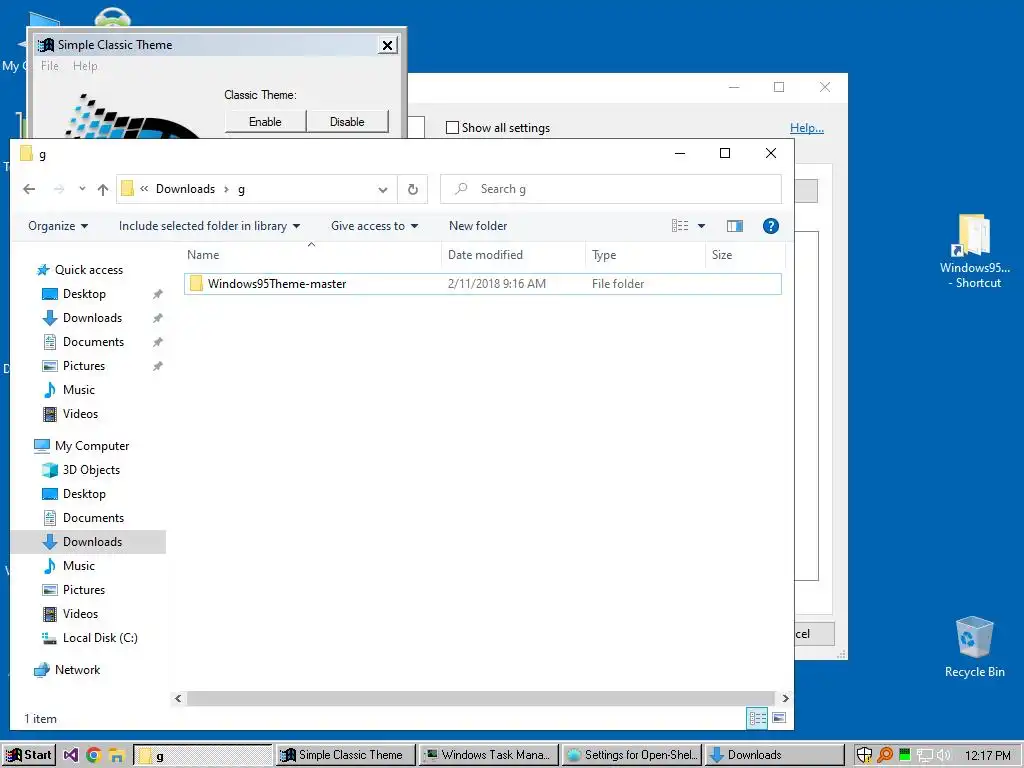The width and height of the screenshot is (1024, 768).
Task: Click the network tray icon
Action: tap(924, 755)
